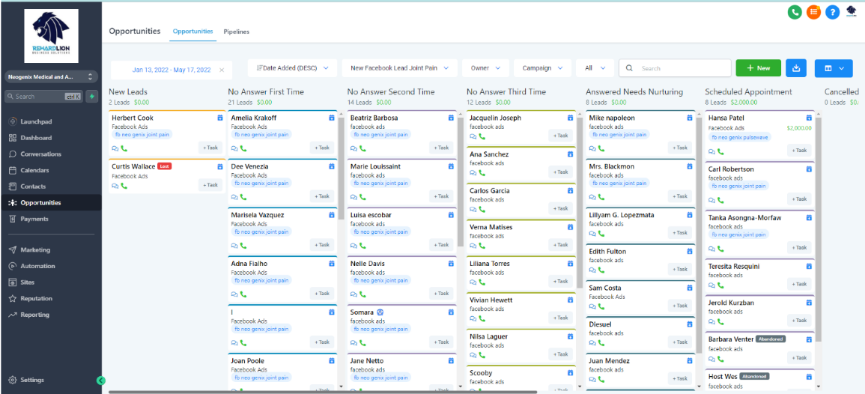The image size is (865, 394).
Task: Open chat icon on Dee Venezia card
Action: [234, 196]
